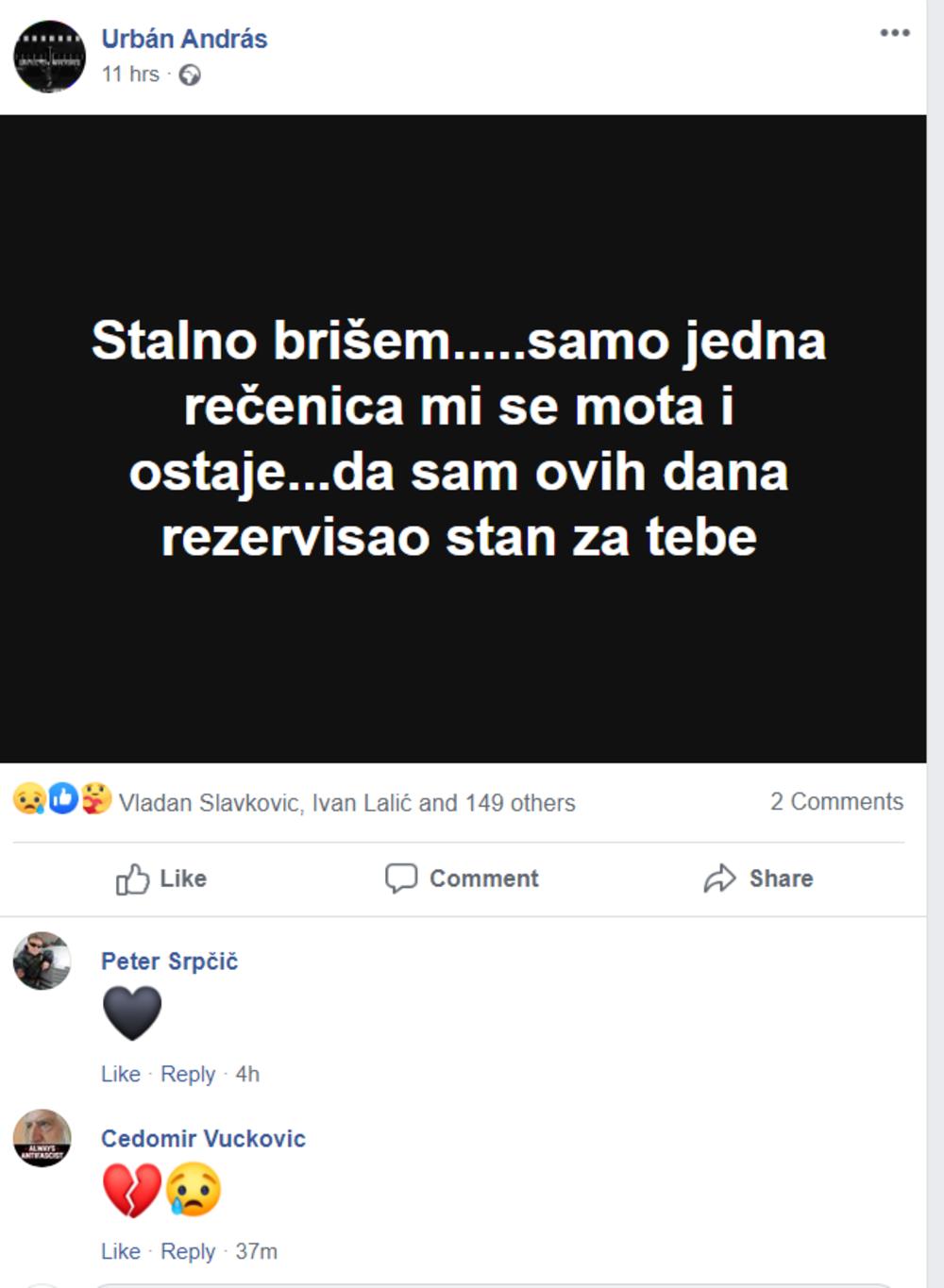Like the post by Urbán András
This screenshot has height=1288, width=944.
pos(161,878)
